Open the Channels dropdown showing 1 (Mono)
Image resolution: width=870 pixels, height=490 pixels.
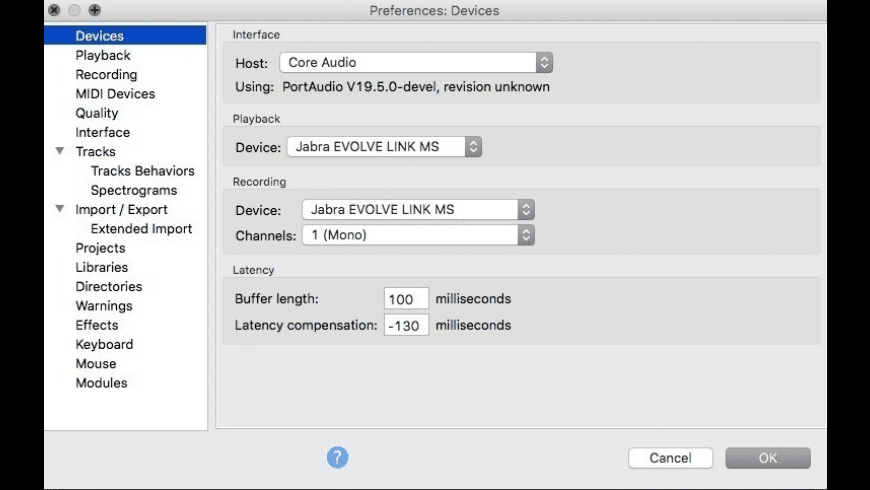[x=418, y=235]
